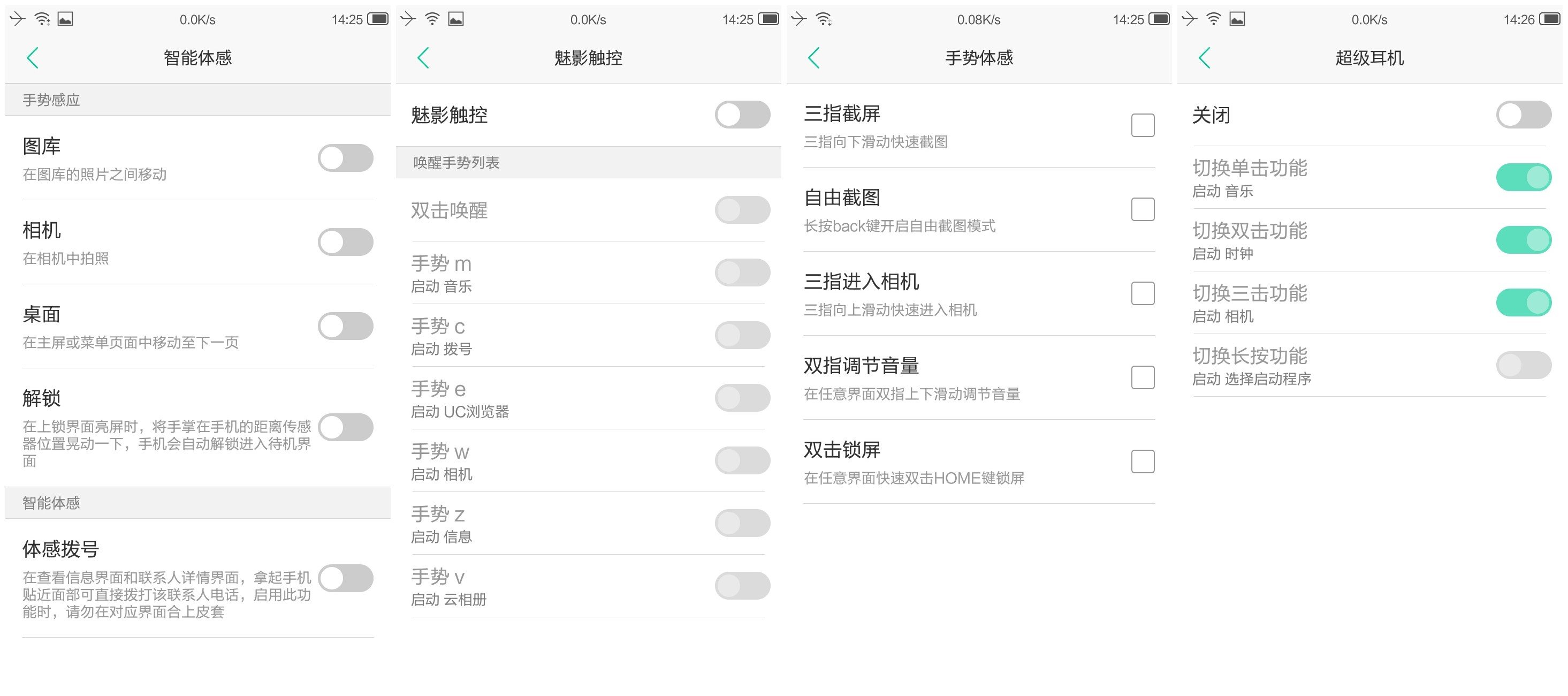
Task: Disable the 切换单击功能 switch
Action: tap(1523, 177)
